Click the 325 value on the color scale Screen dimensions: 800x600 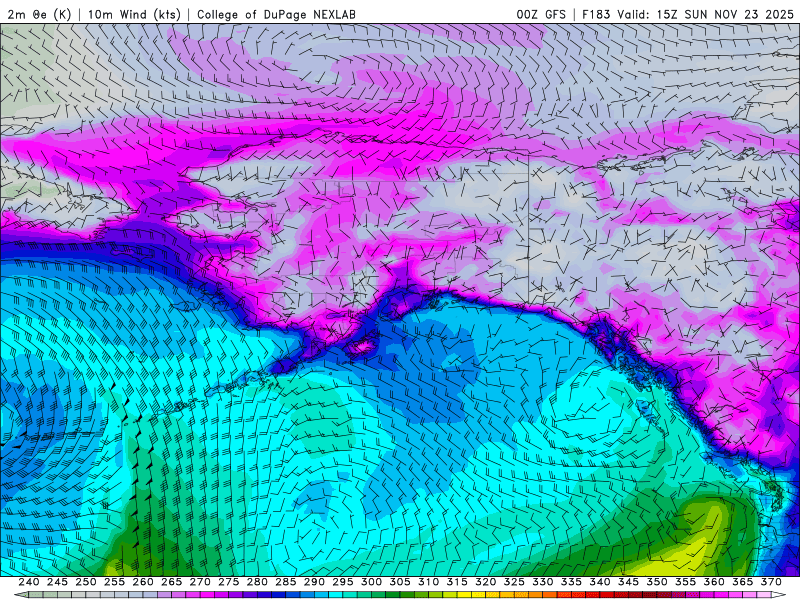[514, 582]
